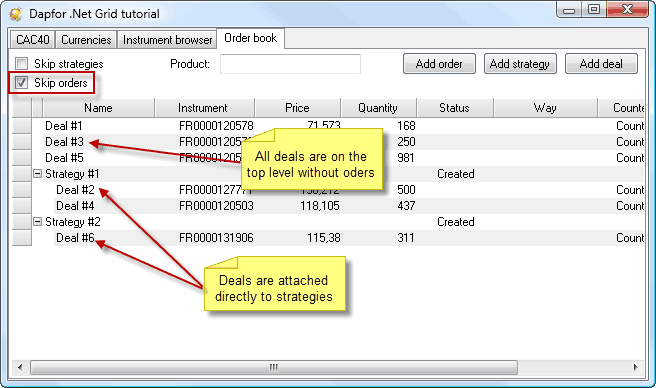Collapse the Strategy #1 node
656x388 pixels.
(x=38, y=174)
